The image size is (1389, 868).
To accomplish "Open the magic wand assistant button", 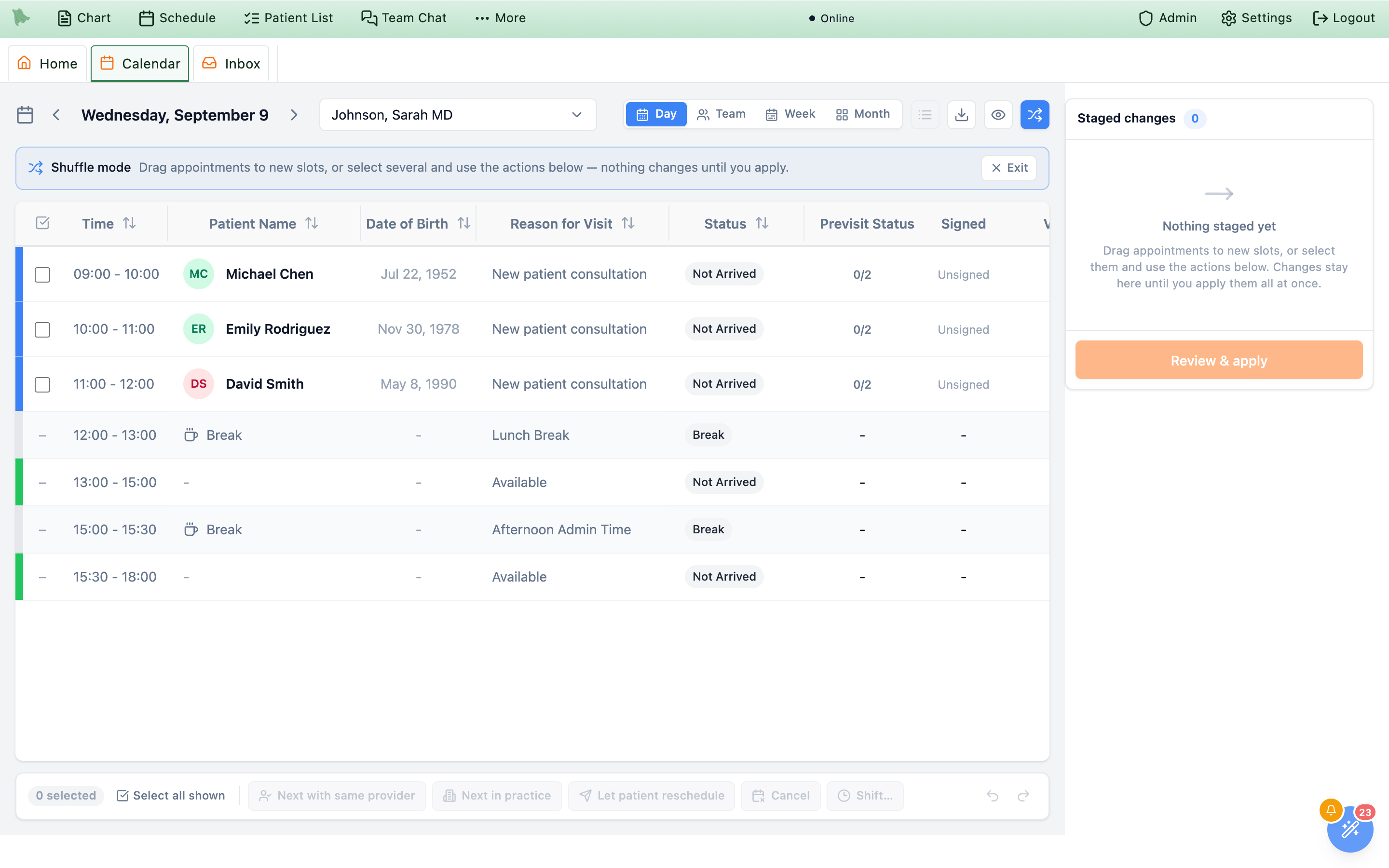I will tap(1350, 829).
